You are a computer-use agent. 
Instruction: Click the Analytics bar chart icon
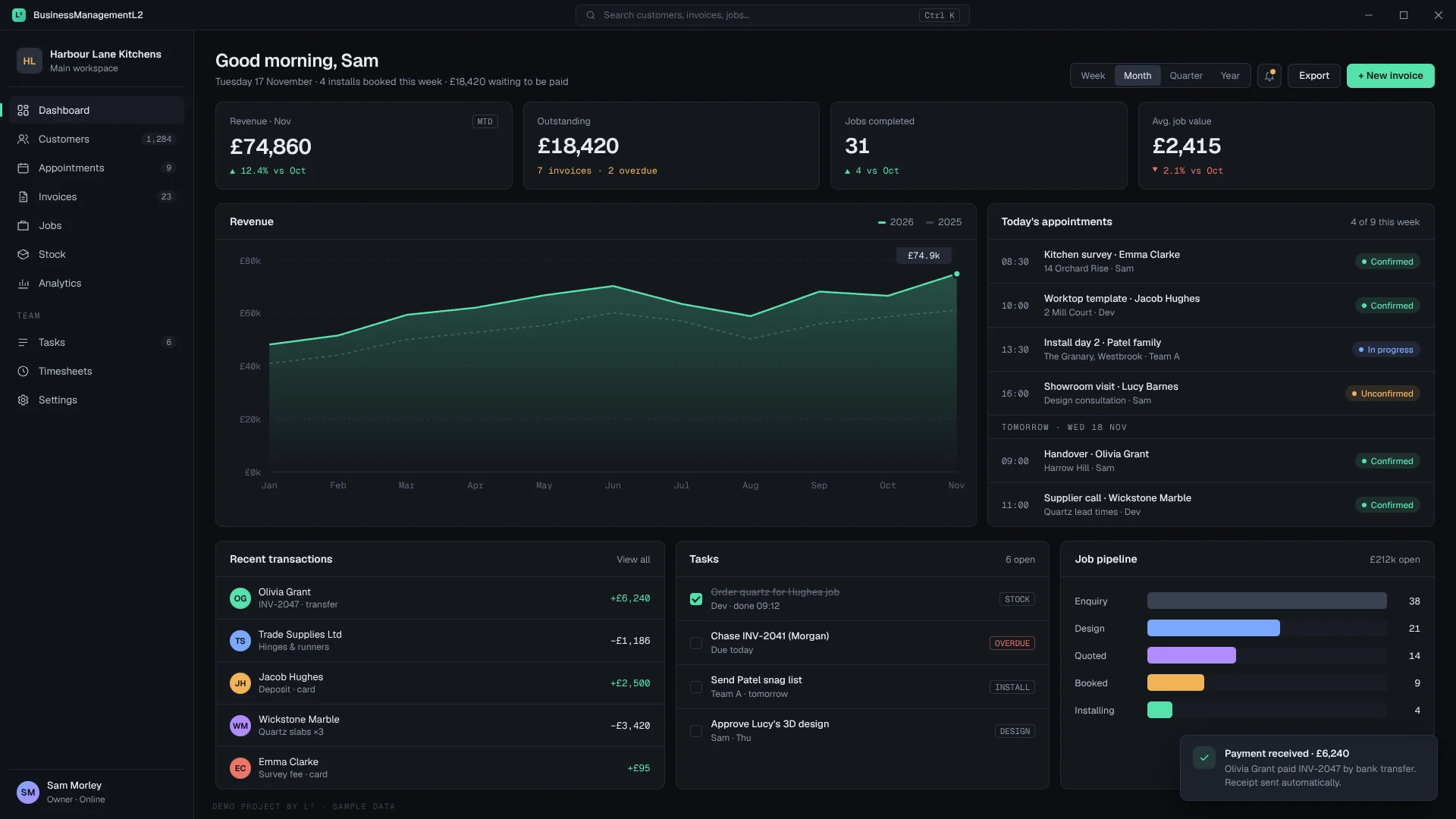coord(24,284)
